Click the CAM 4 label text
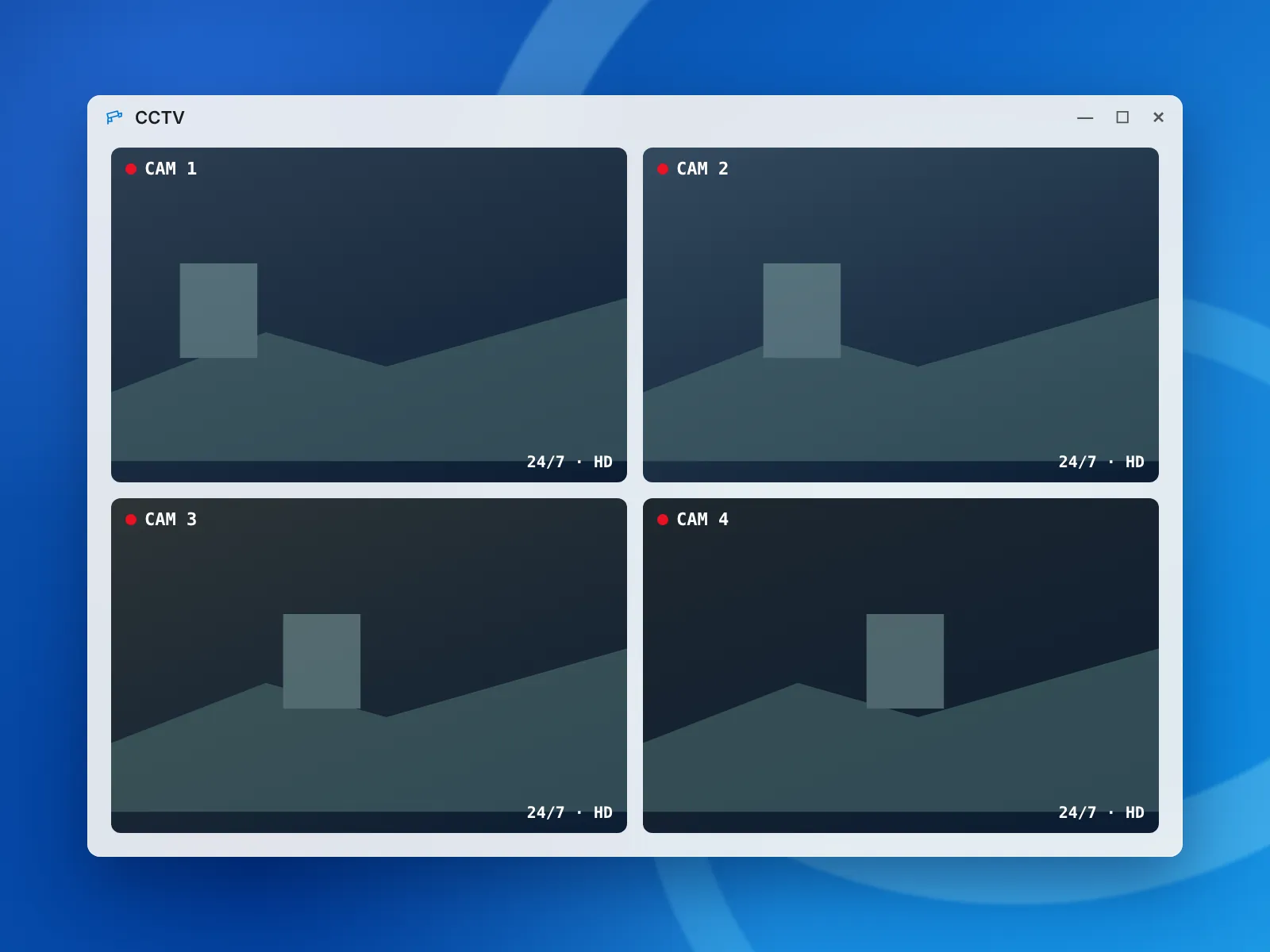Viewport: 1270px width, 952px height. tap(702, 520)
